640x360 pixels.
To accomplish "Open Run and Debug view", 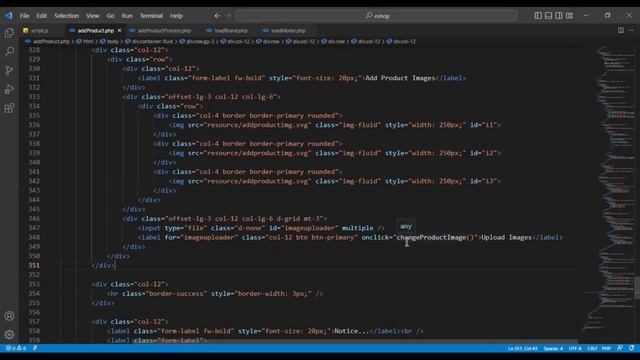I will pos(9,89).
